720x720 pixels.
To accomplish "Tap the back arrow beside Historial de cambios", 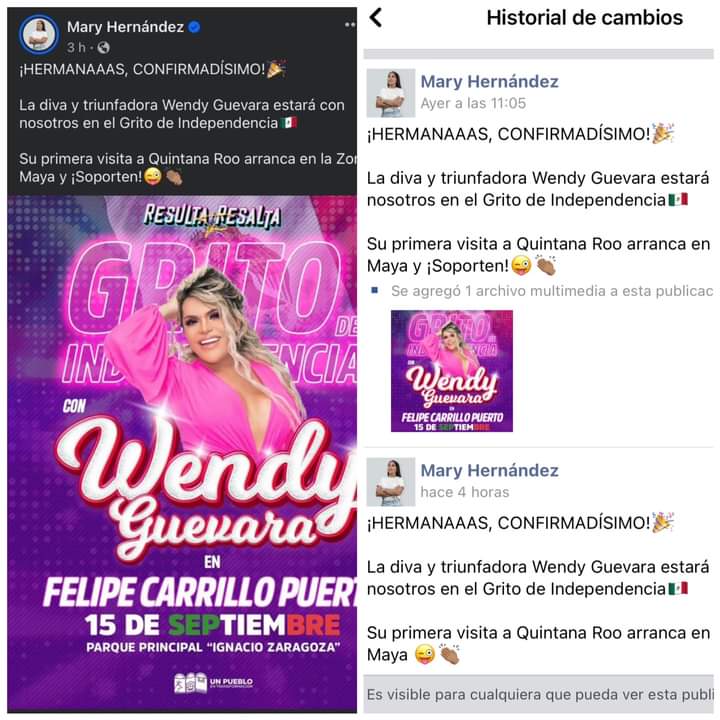I will [376, 18].
